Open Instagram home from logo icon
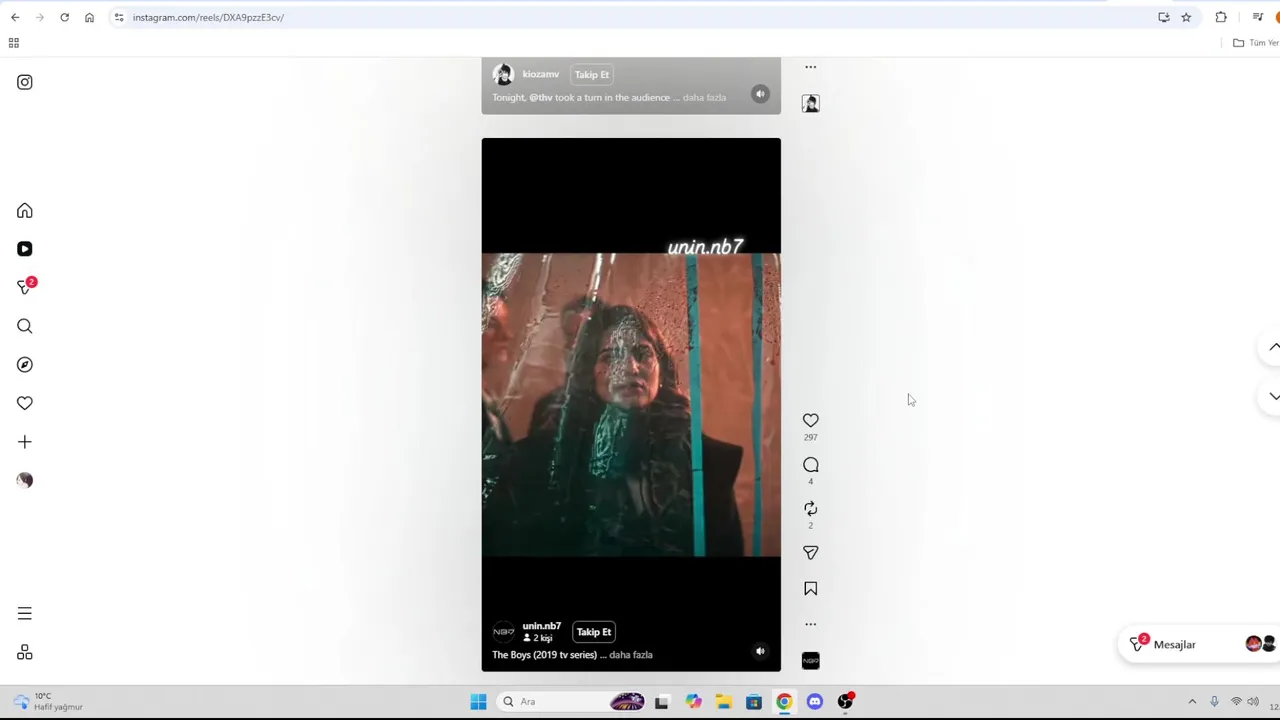Screen dimensions: 1280x720 click(x=25, y=82)
